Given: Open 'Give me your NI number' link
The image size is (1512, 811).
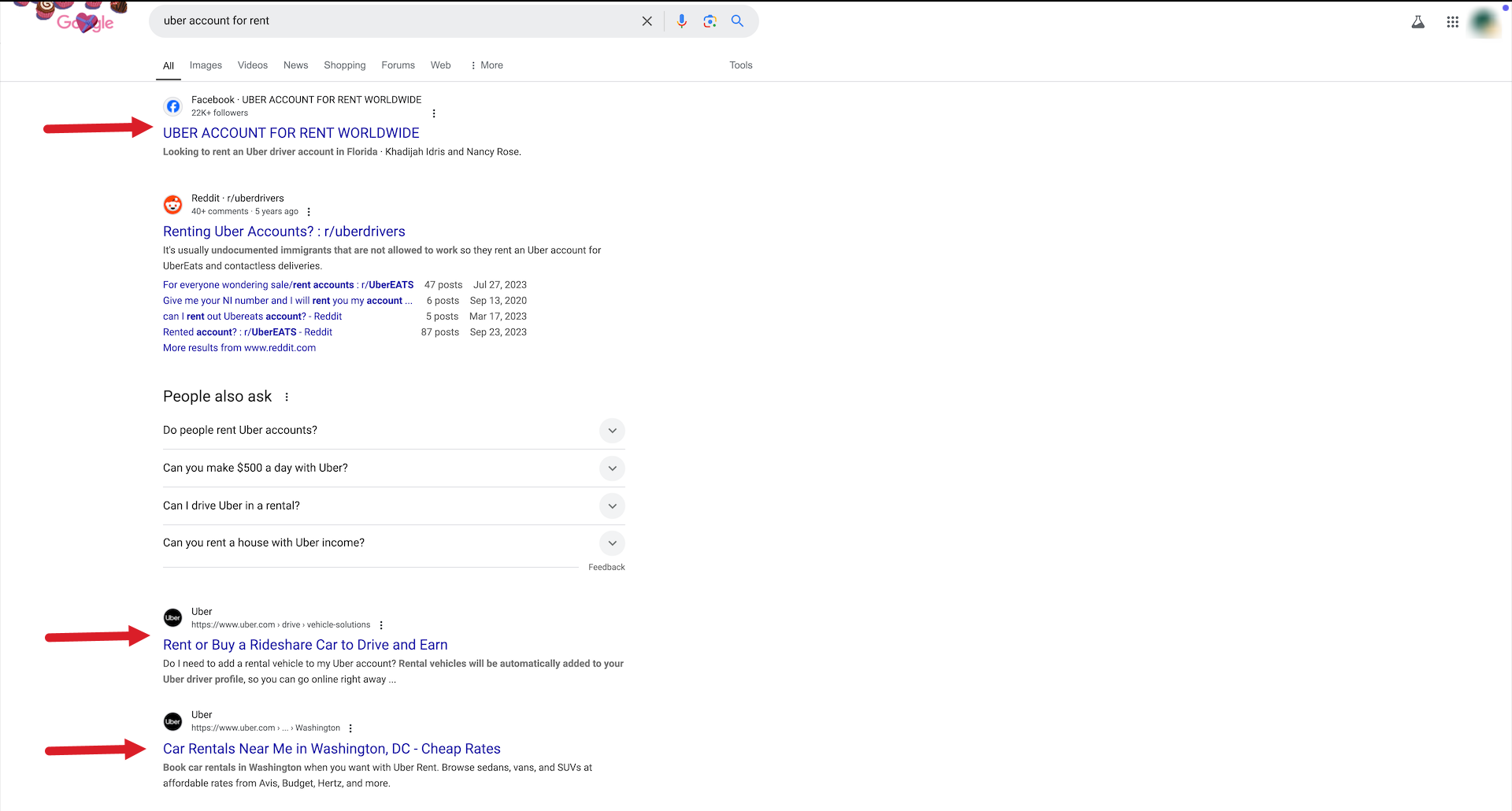Looking at the screenshot, I should 287,301.
